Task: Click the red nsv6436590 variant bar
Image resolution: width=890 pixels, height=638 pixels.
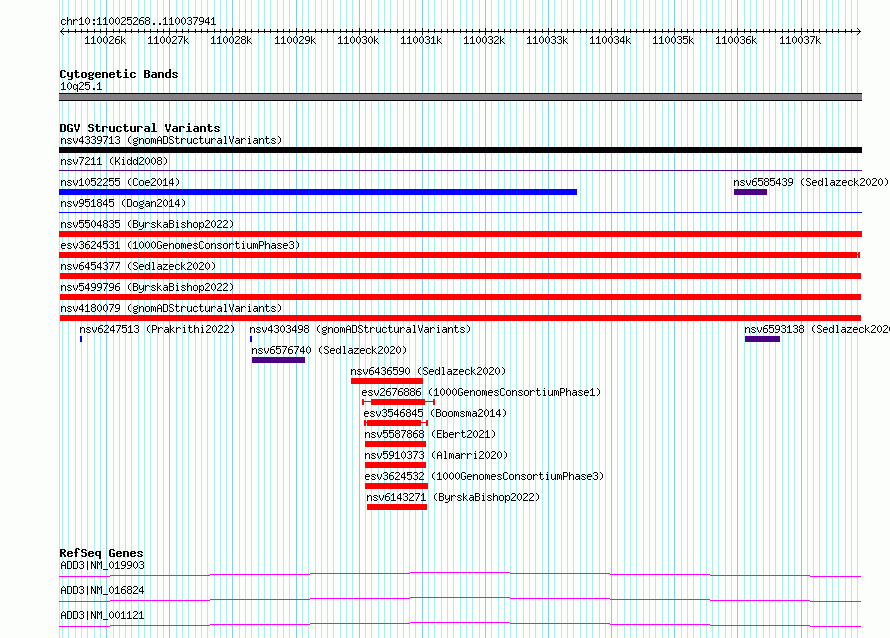Action: [x=387, y=381]
